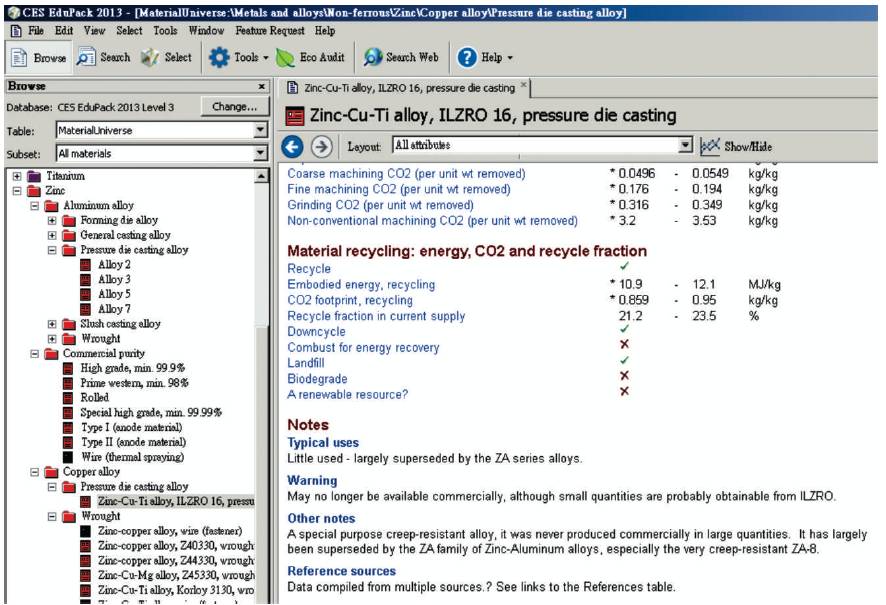
Task: Collapse the Copper alloy folder
Action: (x=34, y=472)
